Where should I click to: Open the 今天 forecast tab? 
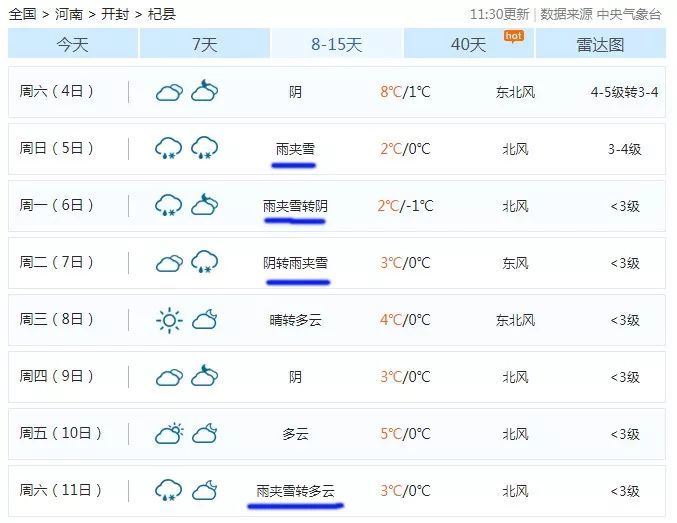click(x=73, y=44)
